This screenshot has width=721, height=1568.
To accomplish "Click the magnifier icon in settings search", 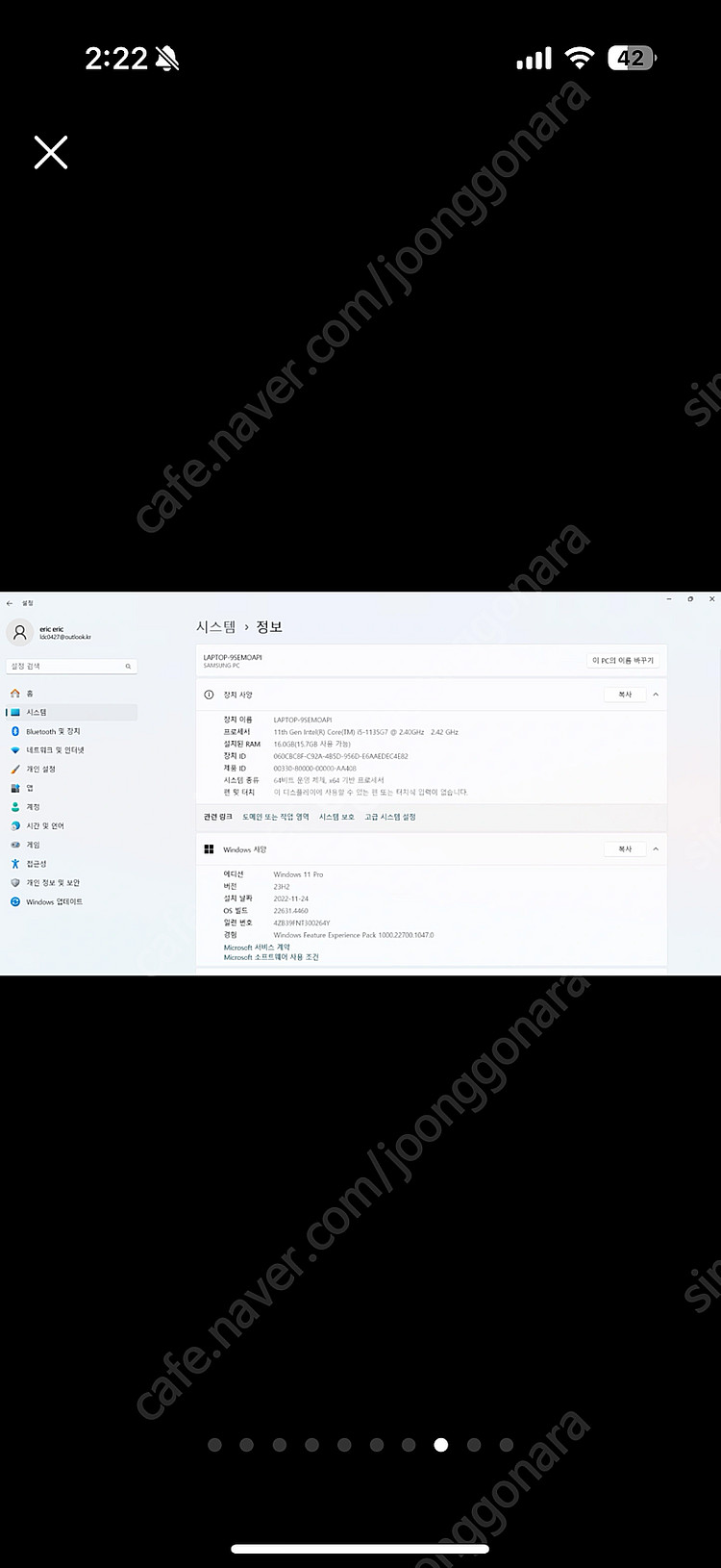I will point(128,666).
